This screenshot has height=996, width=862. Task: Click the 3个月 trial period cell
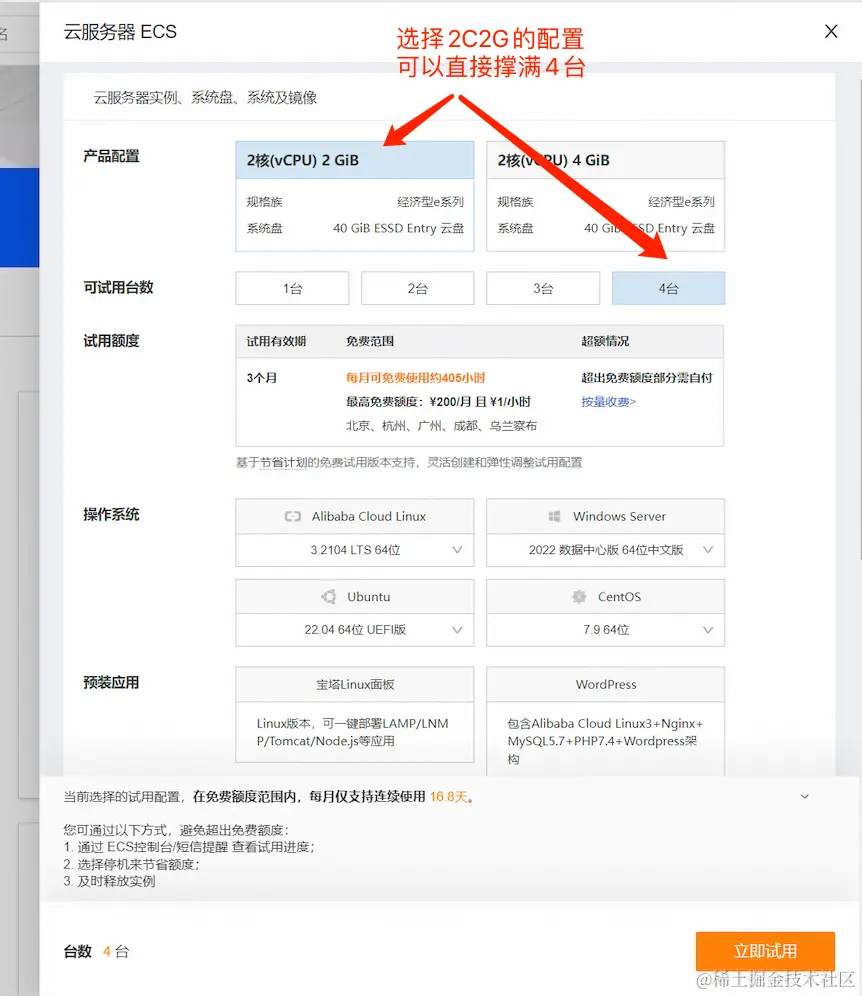[262, 378]
